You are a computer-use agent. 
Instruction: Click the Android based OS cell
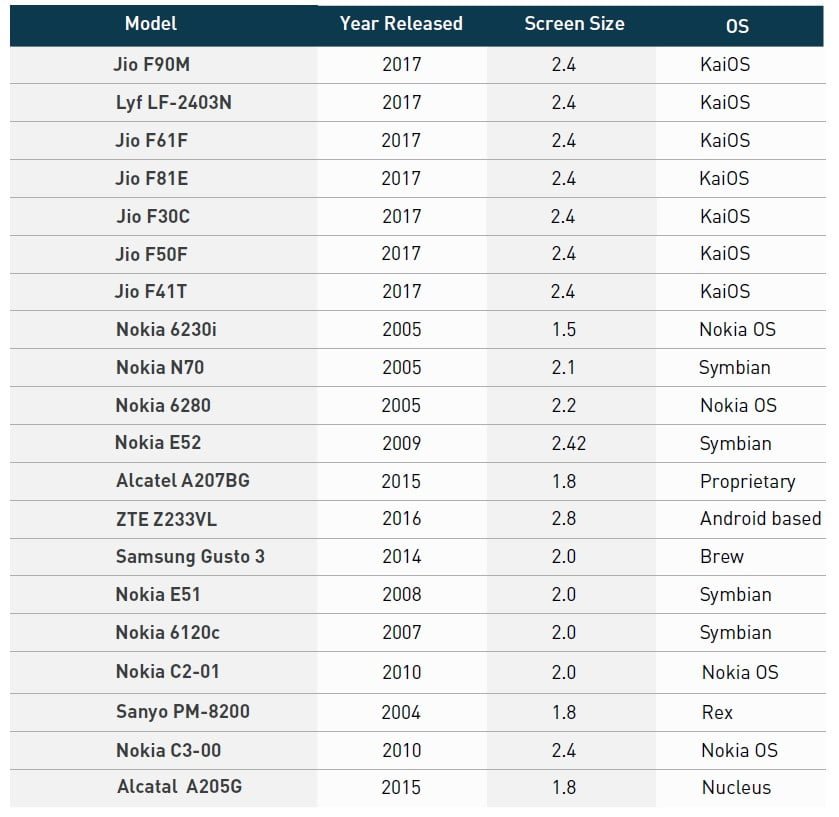[760, 519]
